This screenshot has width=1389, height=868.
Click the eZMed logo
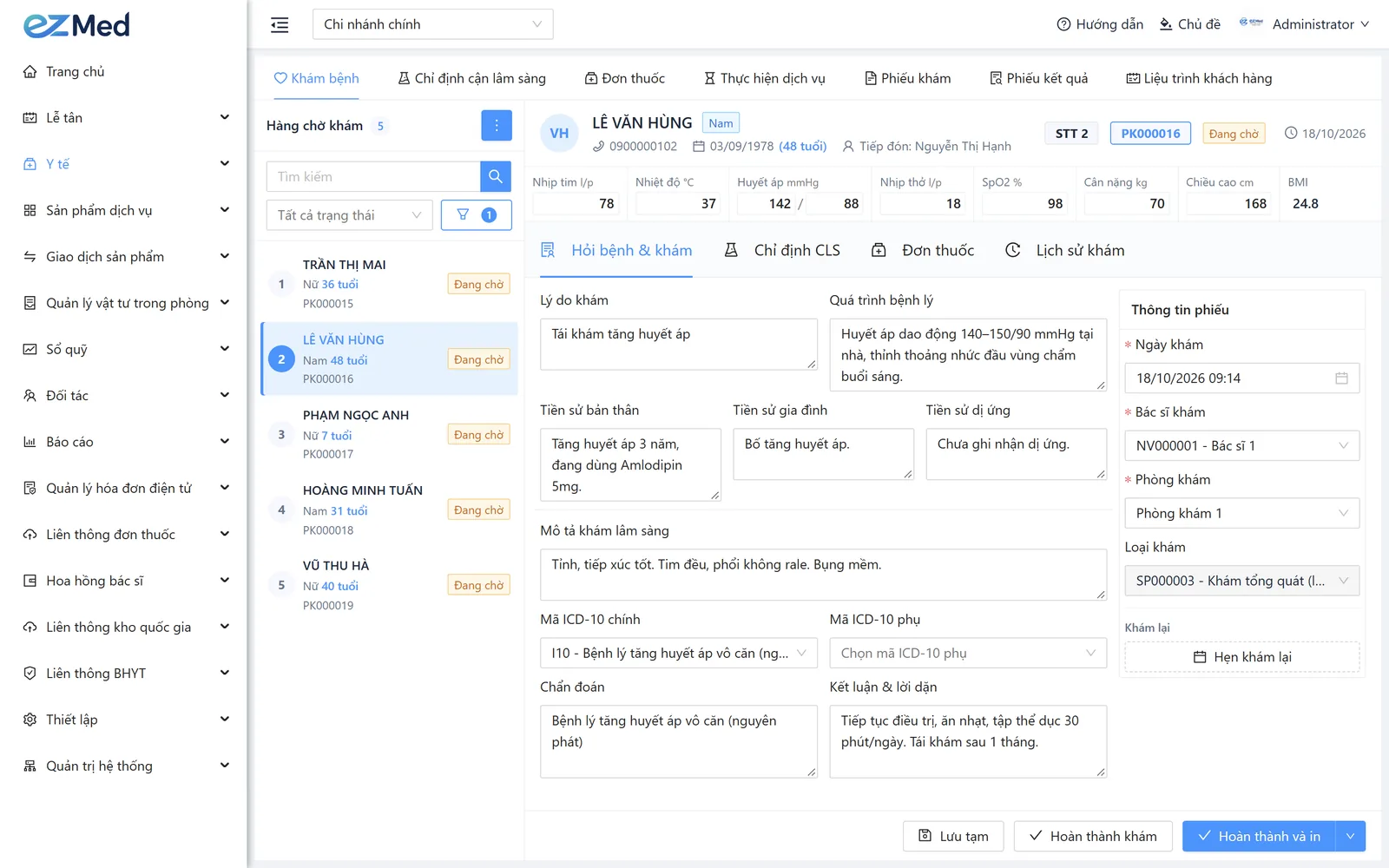[76, 25]
